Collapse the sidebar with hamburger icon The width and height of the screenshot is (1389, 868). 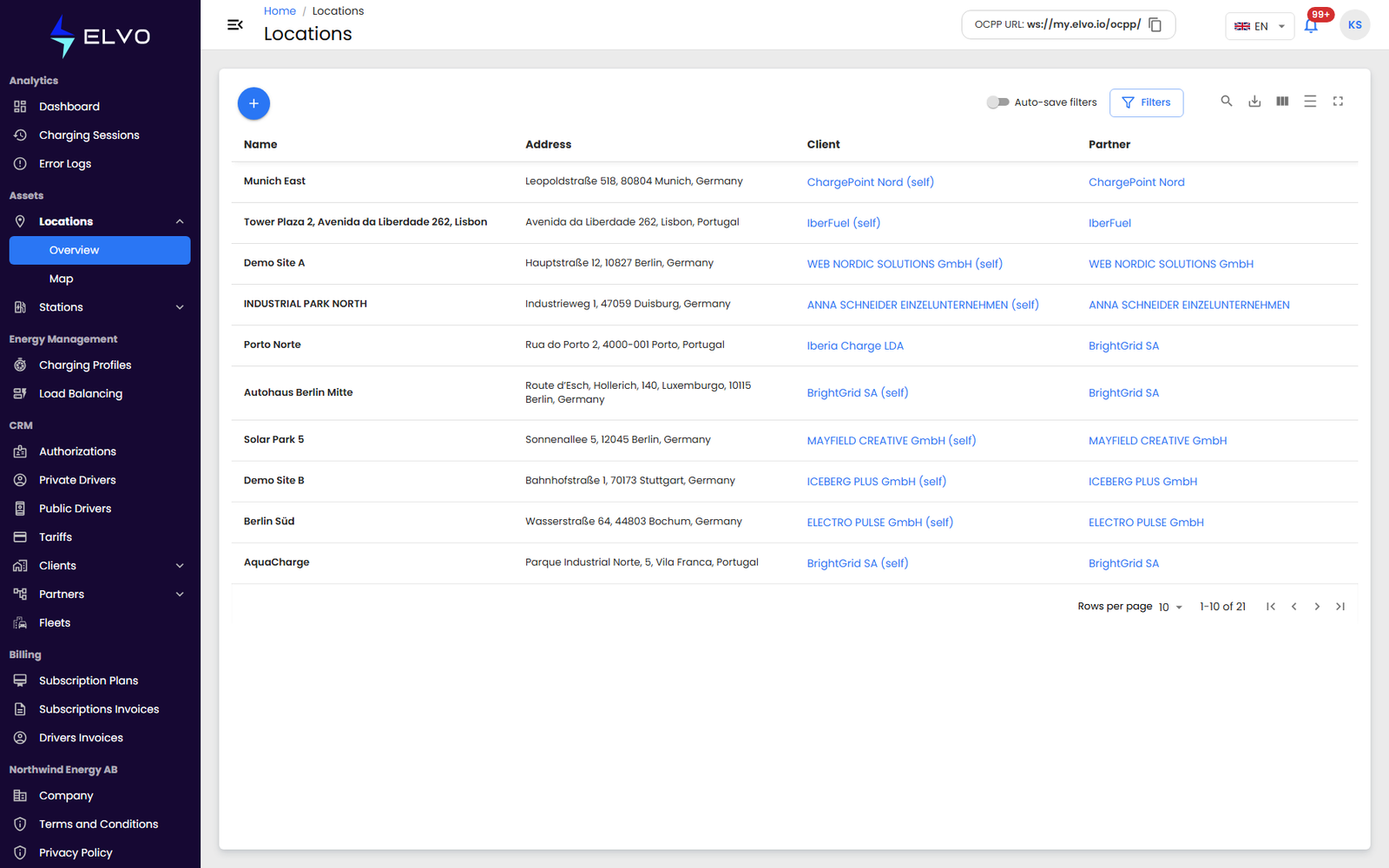click(234, 25)
